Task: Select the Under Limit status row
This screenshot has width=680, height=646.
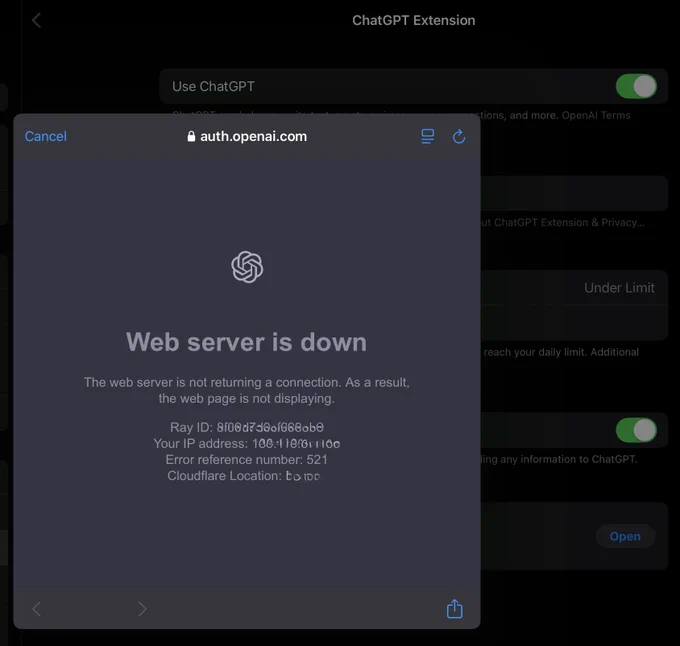Action: [x=575, y=288]
